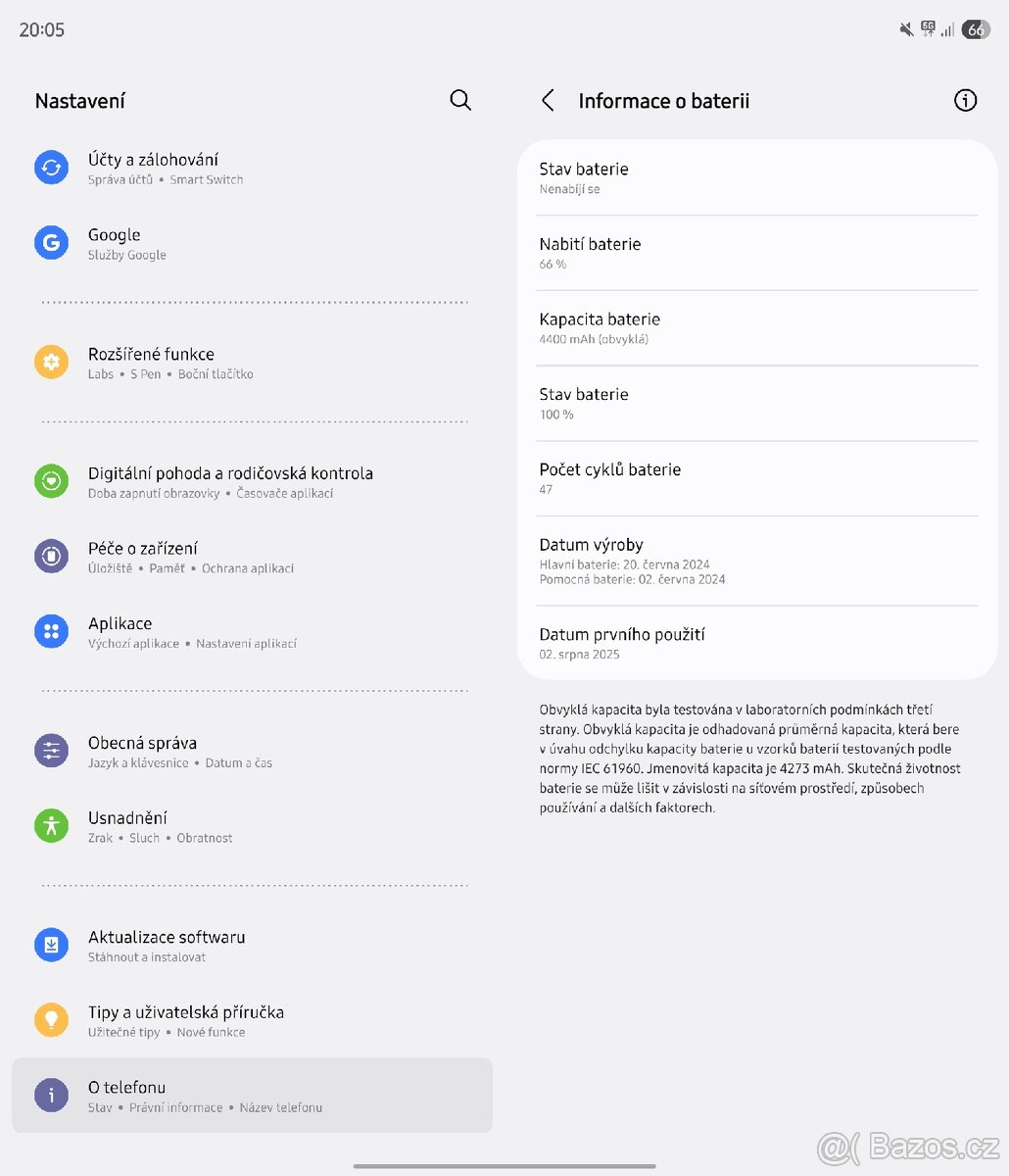The width and height of the screenshot is (1010, 1176).
Task: Tap the battery percentage in status bar
Action: point(976,29)
